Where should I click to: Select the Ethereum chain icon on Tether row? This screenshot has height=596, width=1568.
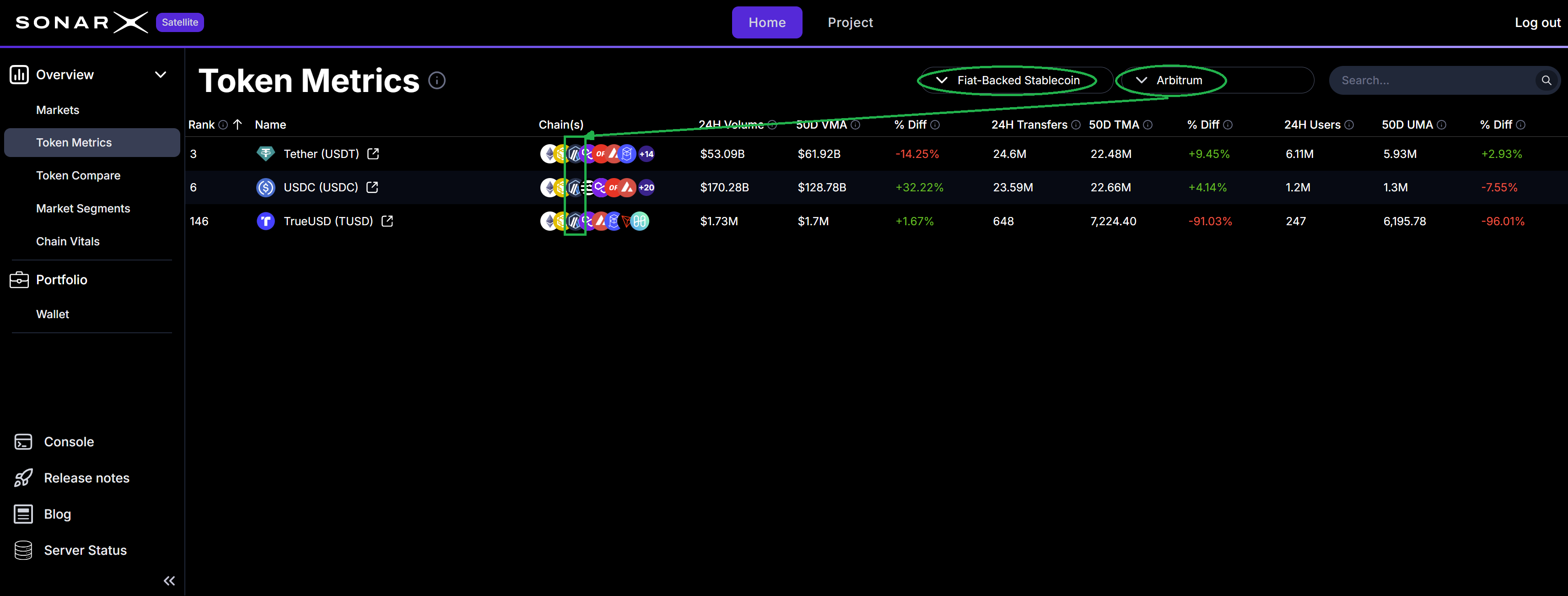pyautogui.click(x=549, y=154)
